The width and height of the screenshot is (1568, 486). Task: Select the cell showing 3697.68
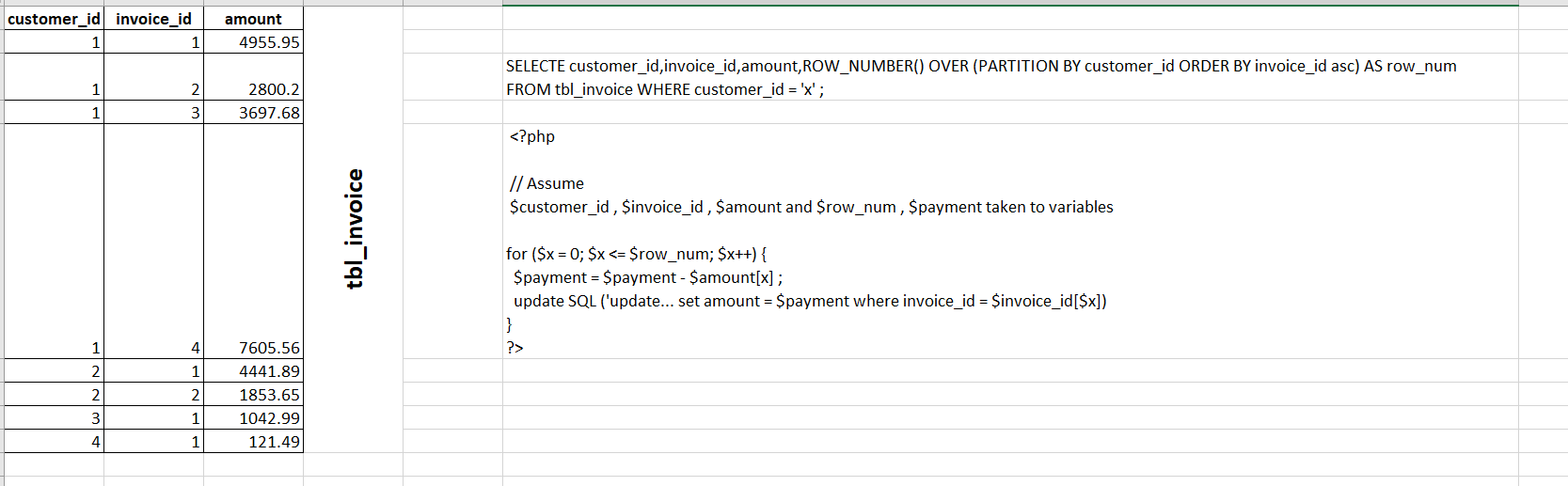tap(253, 113)
